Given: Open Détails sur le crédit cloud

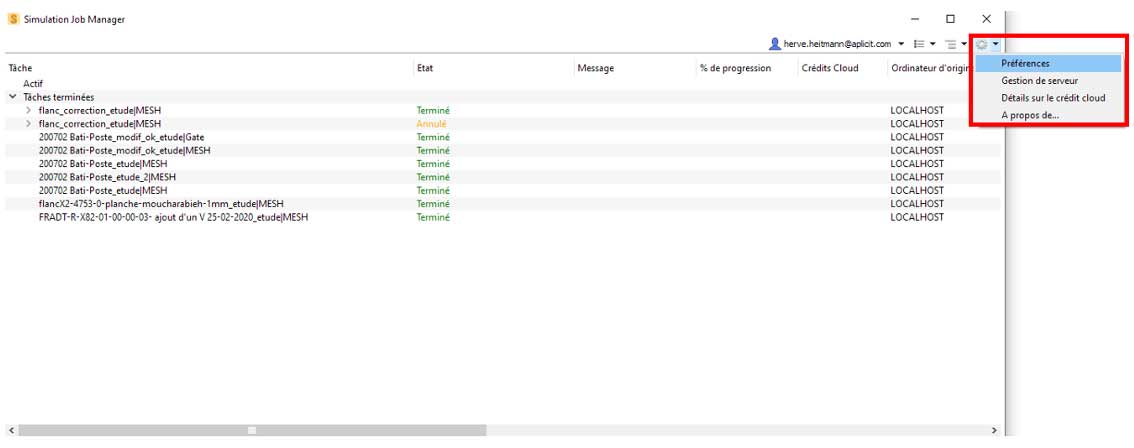Looking at the screenshot, I should 1053,98.
